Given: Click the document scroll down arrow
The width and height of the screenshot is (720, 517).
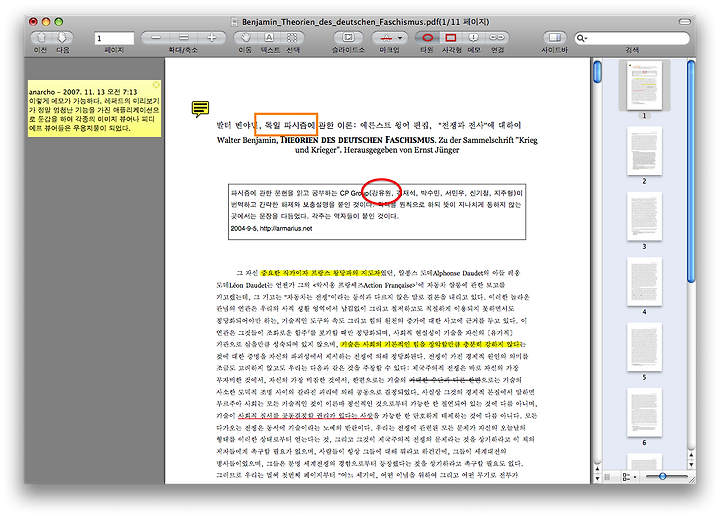Looking at the screenshot, I should tap(597, 478).
